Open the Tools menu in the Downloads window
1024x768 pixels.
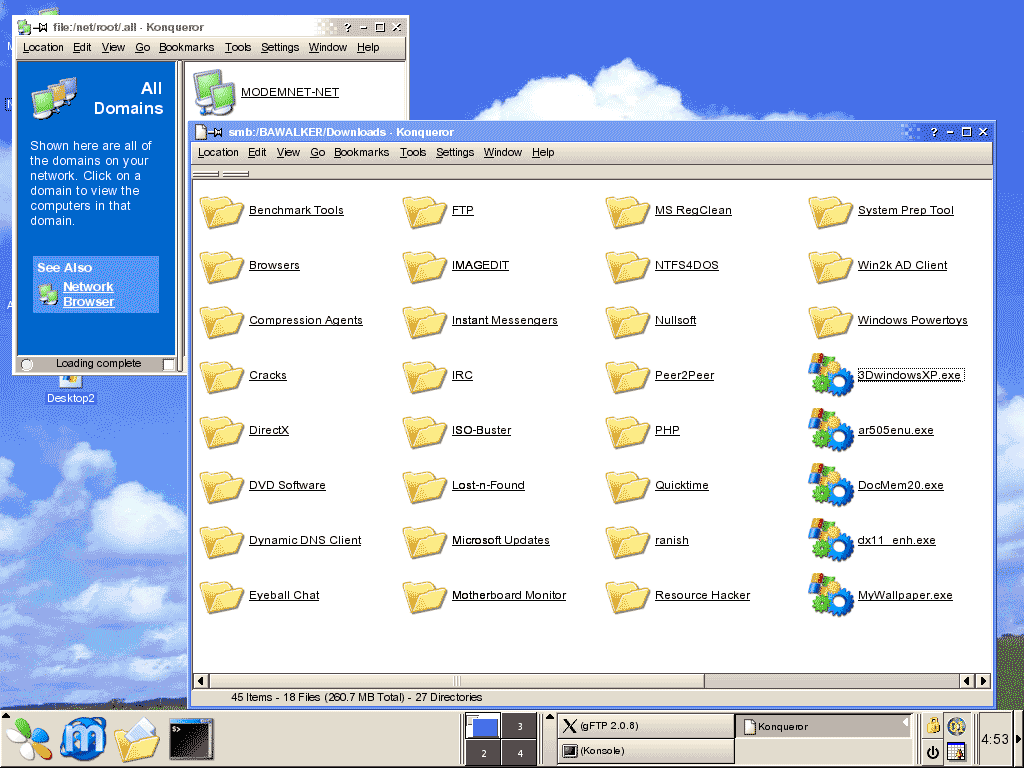click(412, 153)
